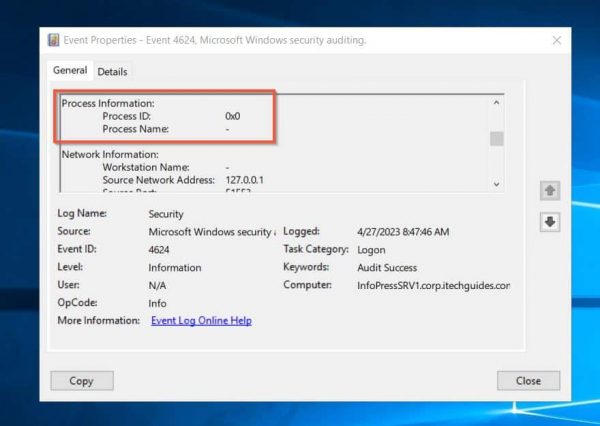
Task: Click the 'Process Name:' label
Action: [135, 129]
